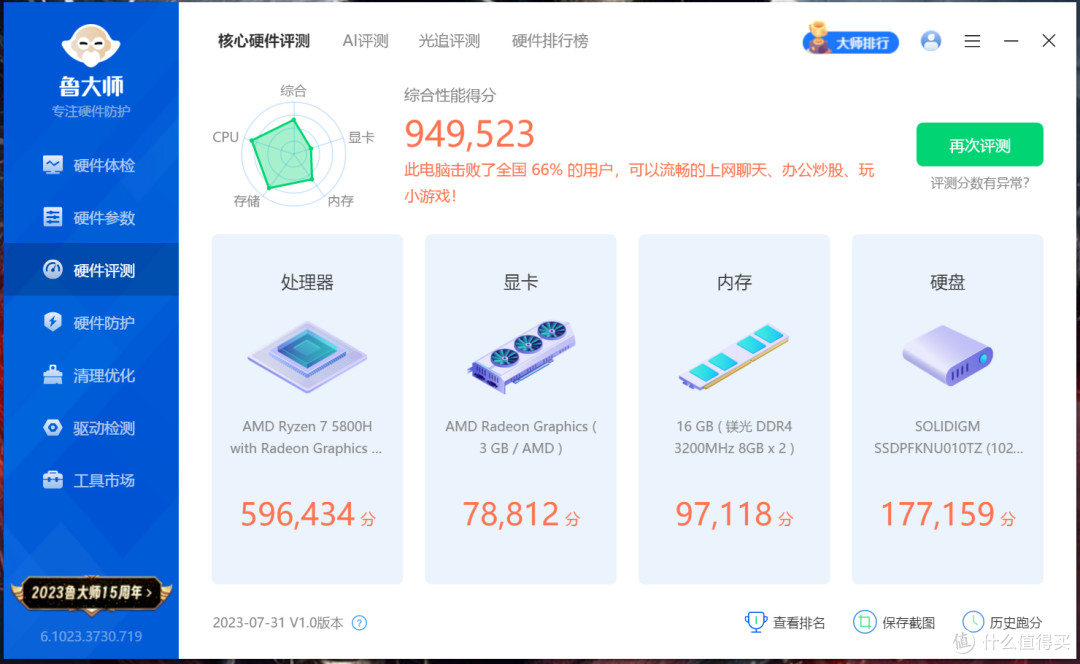The height and width of the screenshot is (664, 1080).
Task: Open 硬件防护 in the sidebar
Action: tap(91, 322)
